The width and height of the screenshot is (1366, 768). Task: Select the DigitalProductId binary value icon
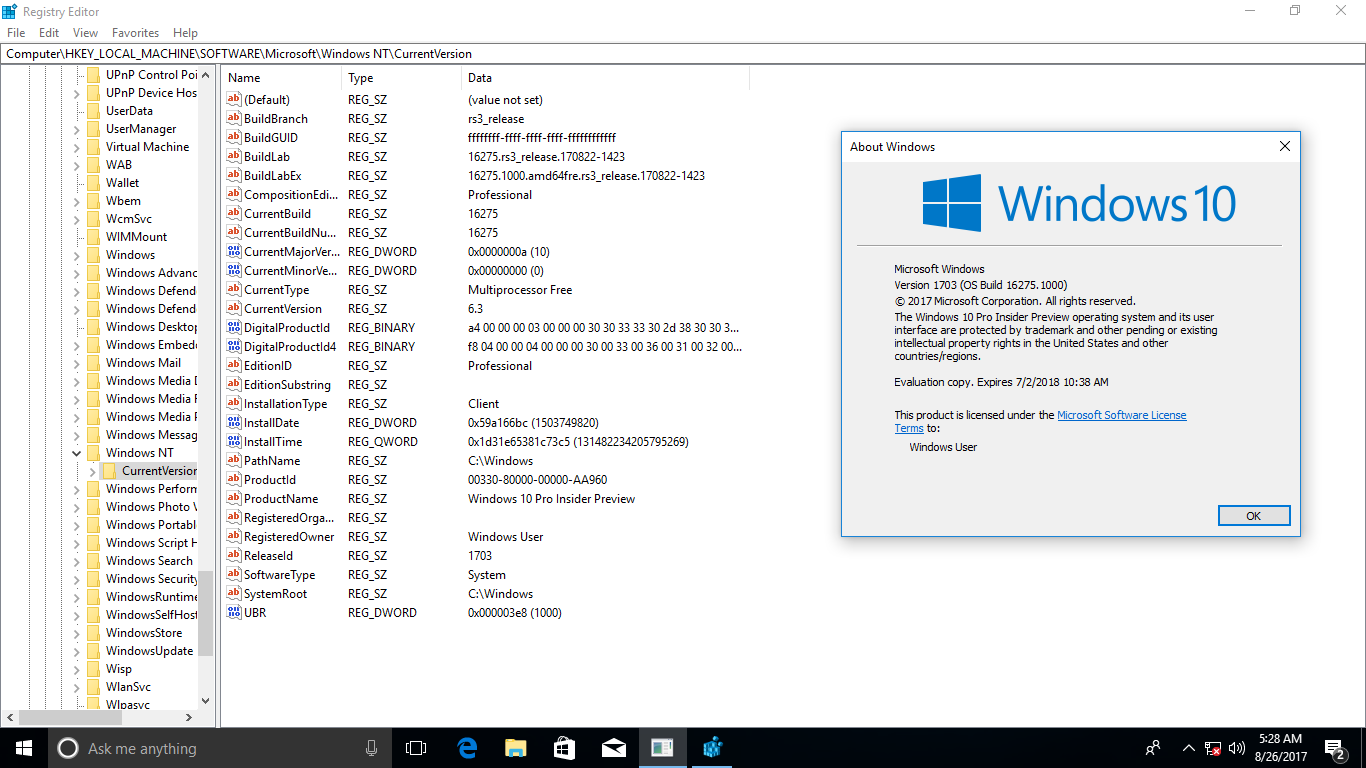[234, 327]
